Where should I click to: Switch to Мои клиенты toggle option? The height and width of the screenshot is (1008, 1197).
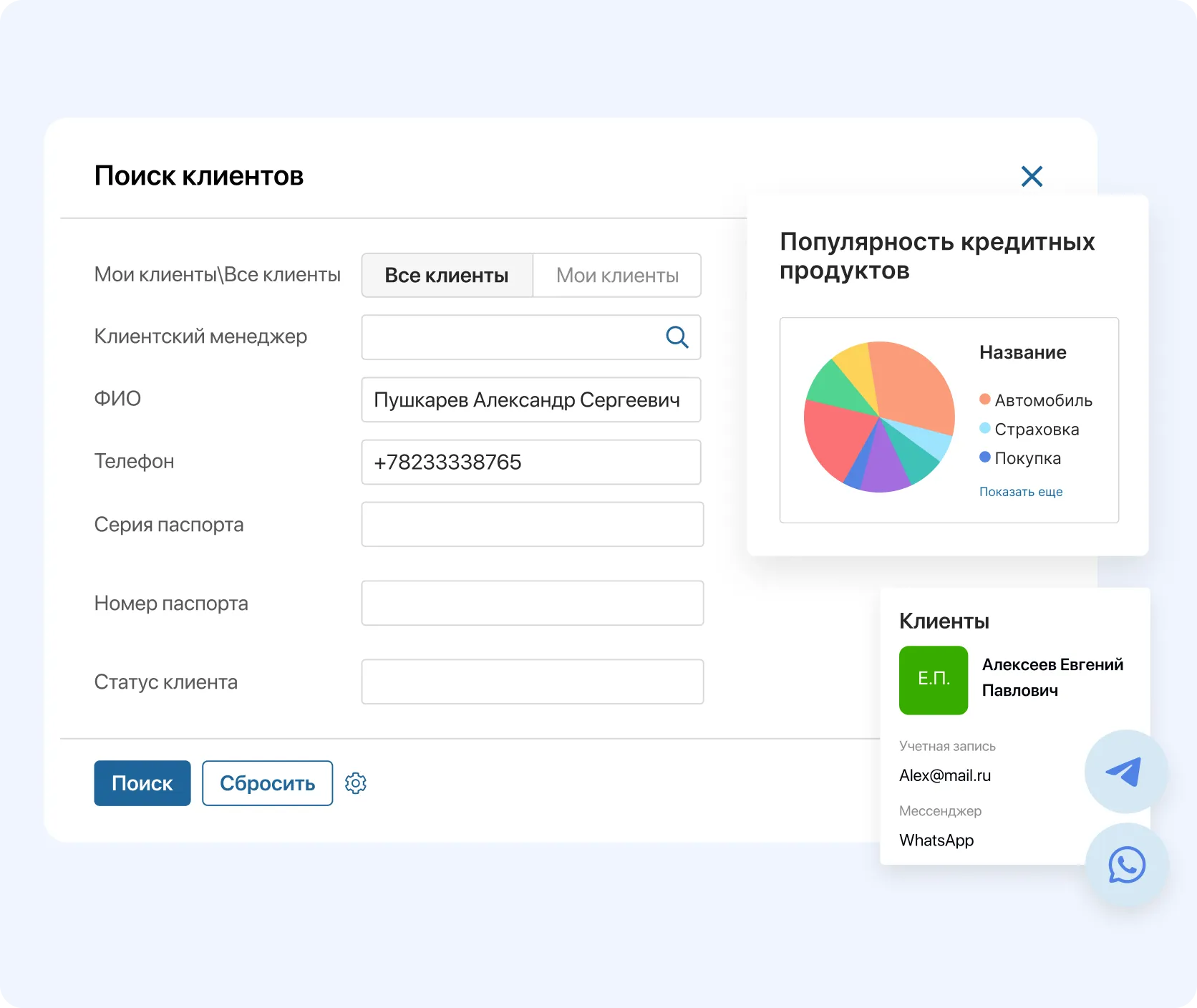point(617,276)
